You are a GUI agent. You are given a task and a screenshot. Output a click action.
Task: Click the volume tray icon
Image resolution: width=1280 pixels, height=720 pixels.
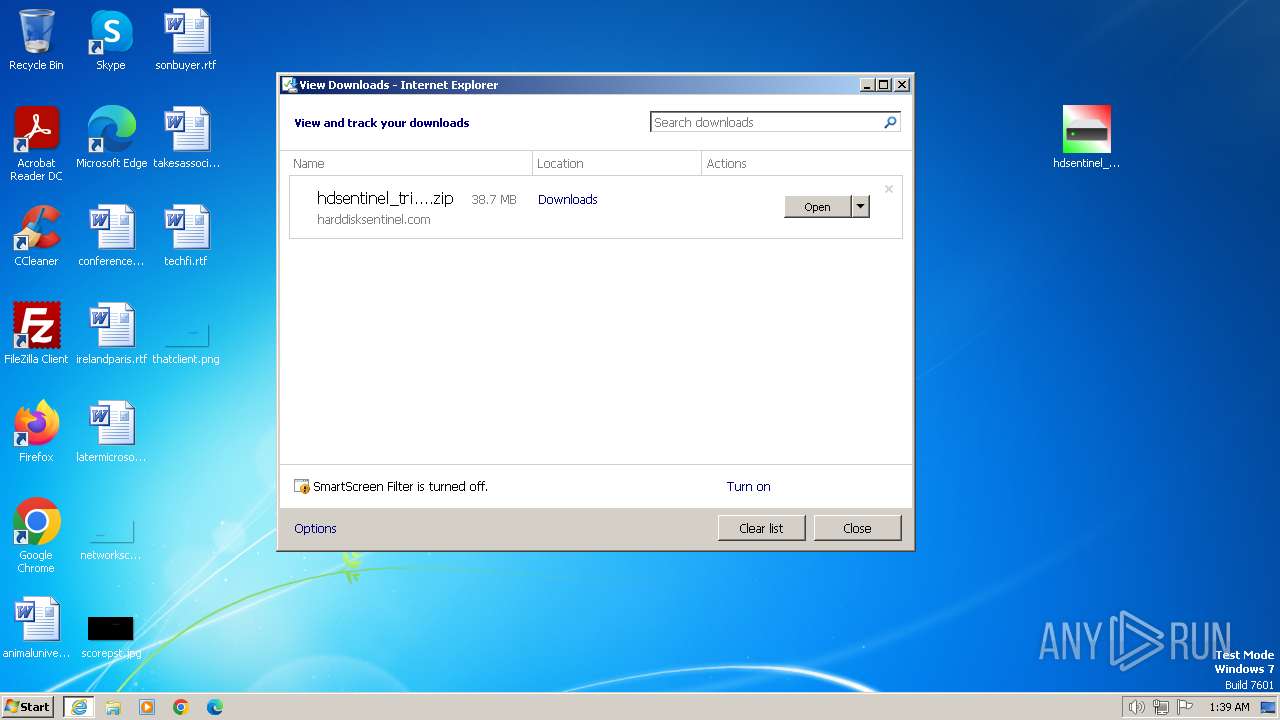pyautogui.click(x=1136, y=707)
